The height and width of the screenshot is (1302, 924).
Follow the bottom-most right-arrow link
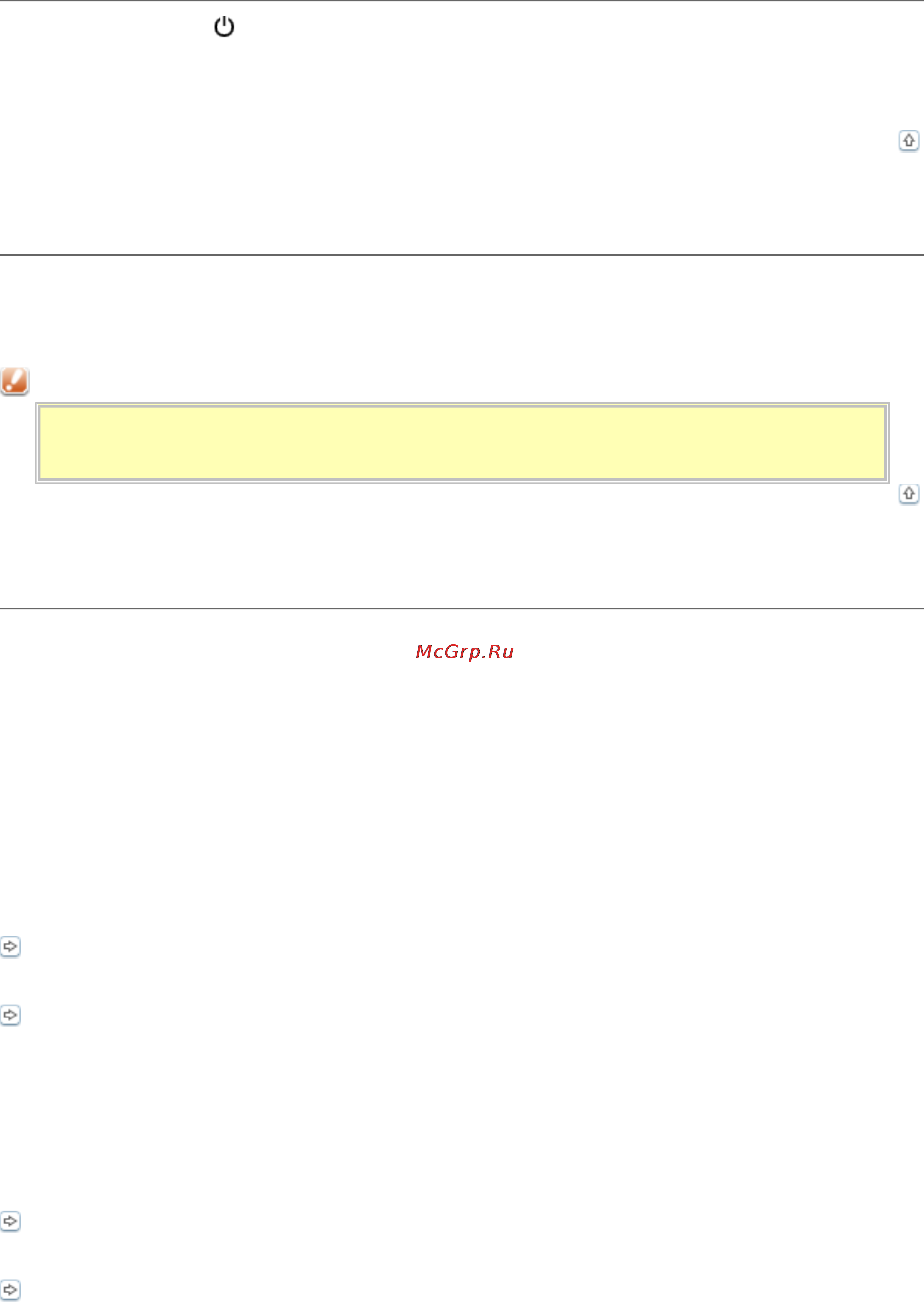point(10,1290)
